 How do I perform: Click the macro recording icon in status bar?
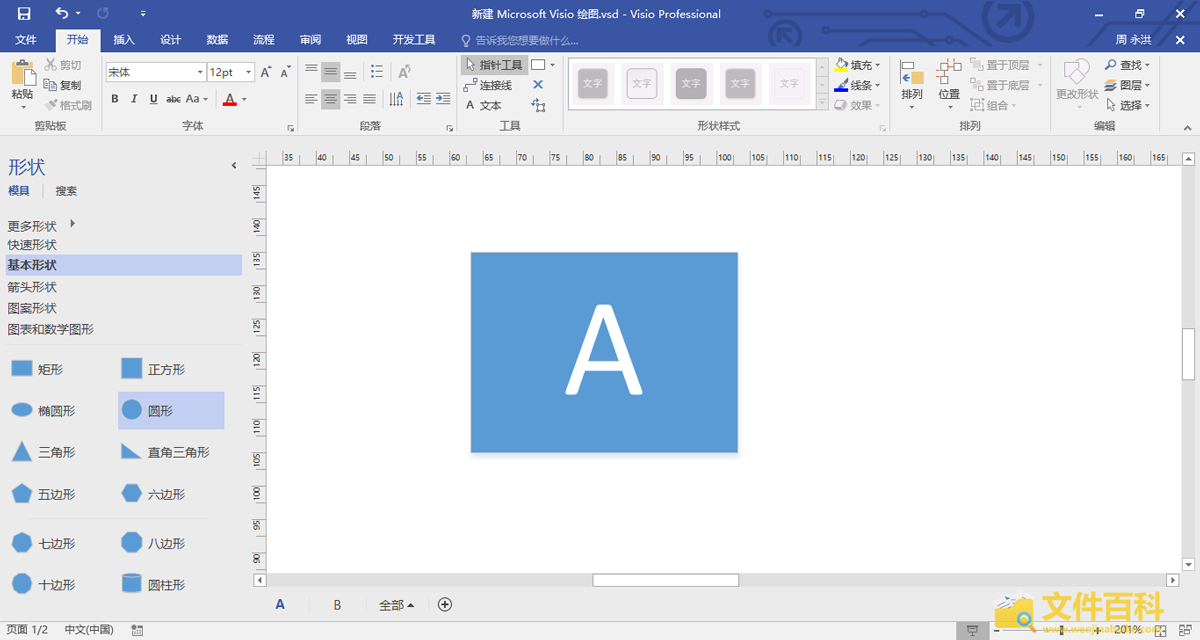coord(137,630)
